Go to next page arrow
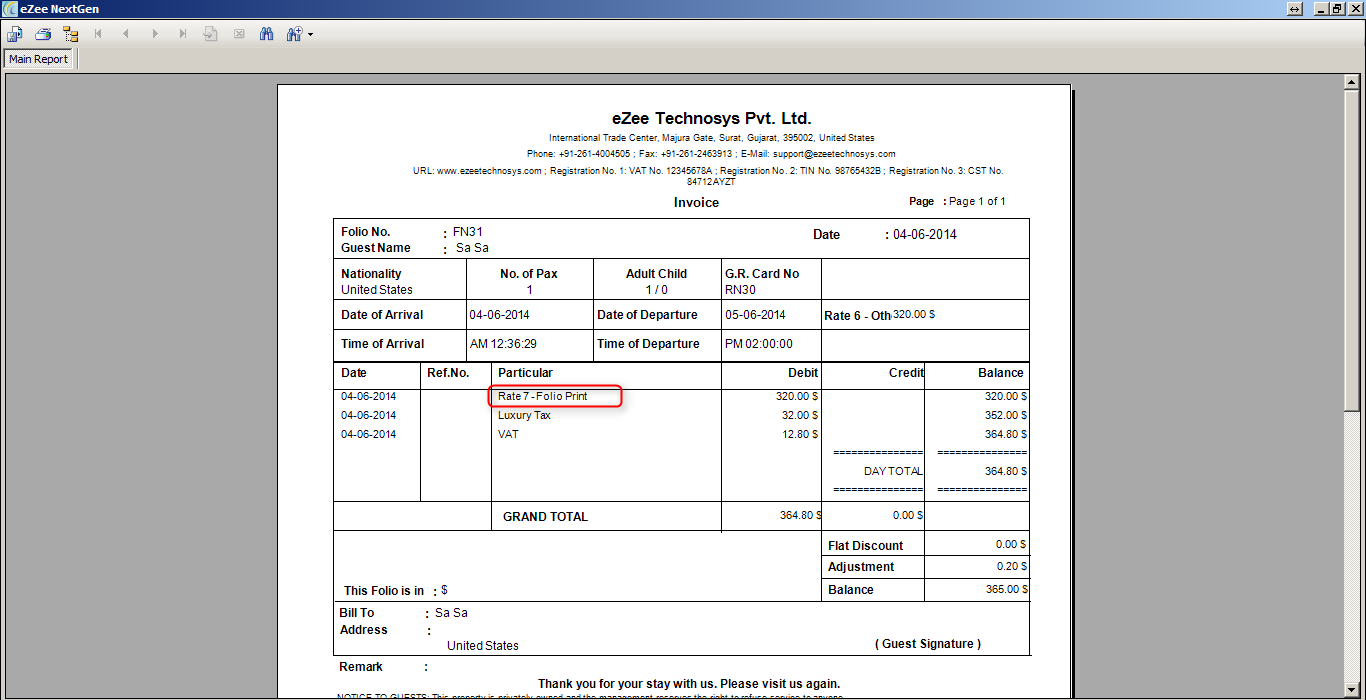Viewport: 1366px width, 700px height. tap(154, 34)
